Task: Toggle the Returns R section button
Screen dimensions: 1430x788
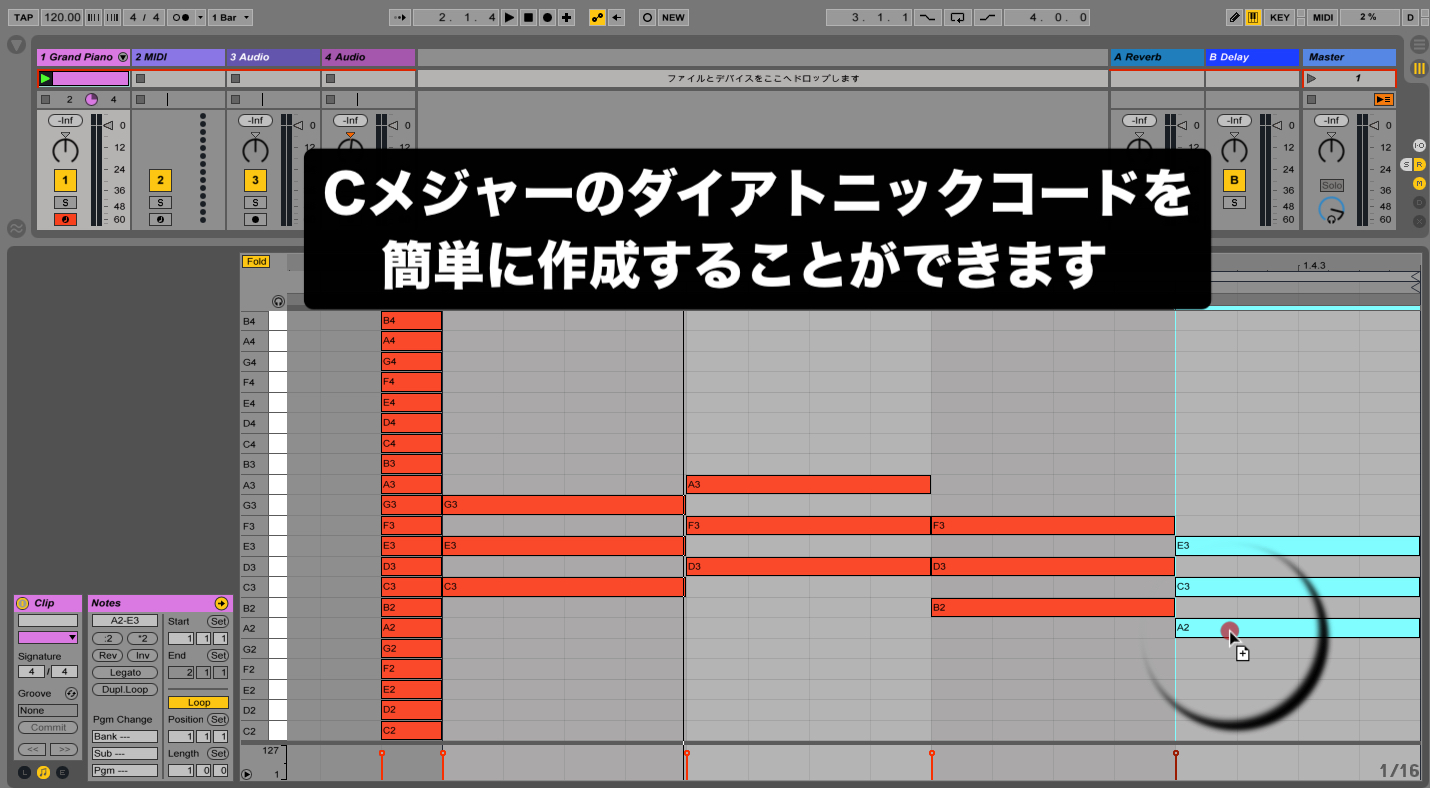Action: [1419, 164]
